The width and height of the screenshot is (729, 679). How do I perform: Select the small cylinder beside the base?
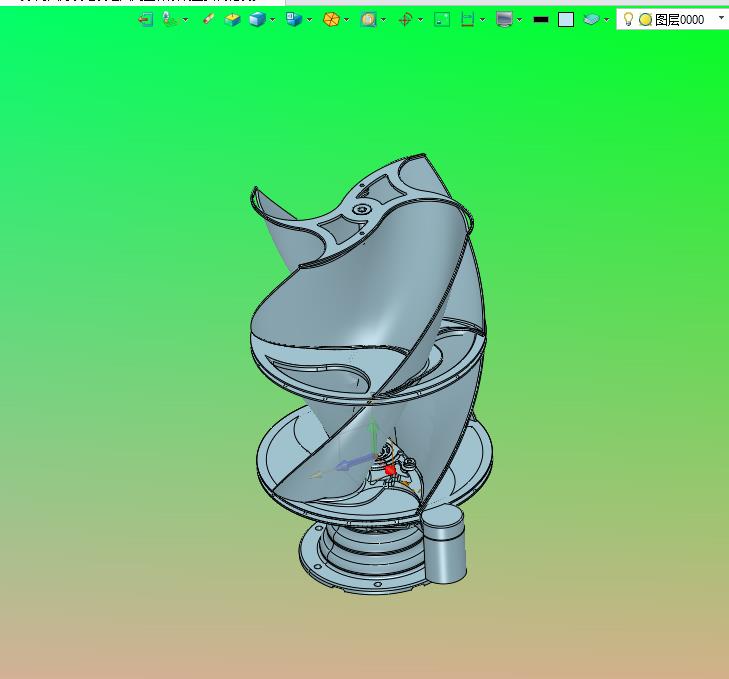pyautogui.click(x=444, y=543)
